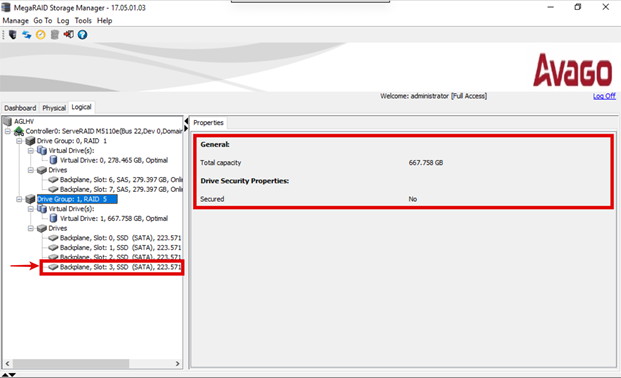Click the Log Off link
The image size is (621, 378).
pyautogui.click(x=604, y=96)
